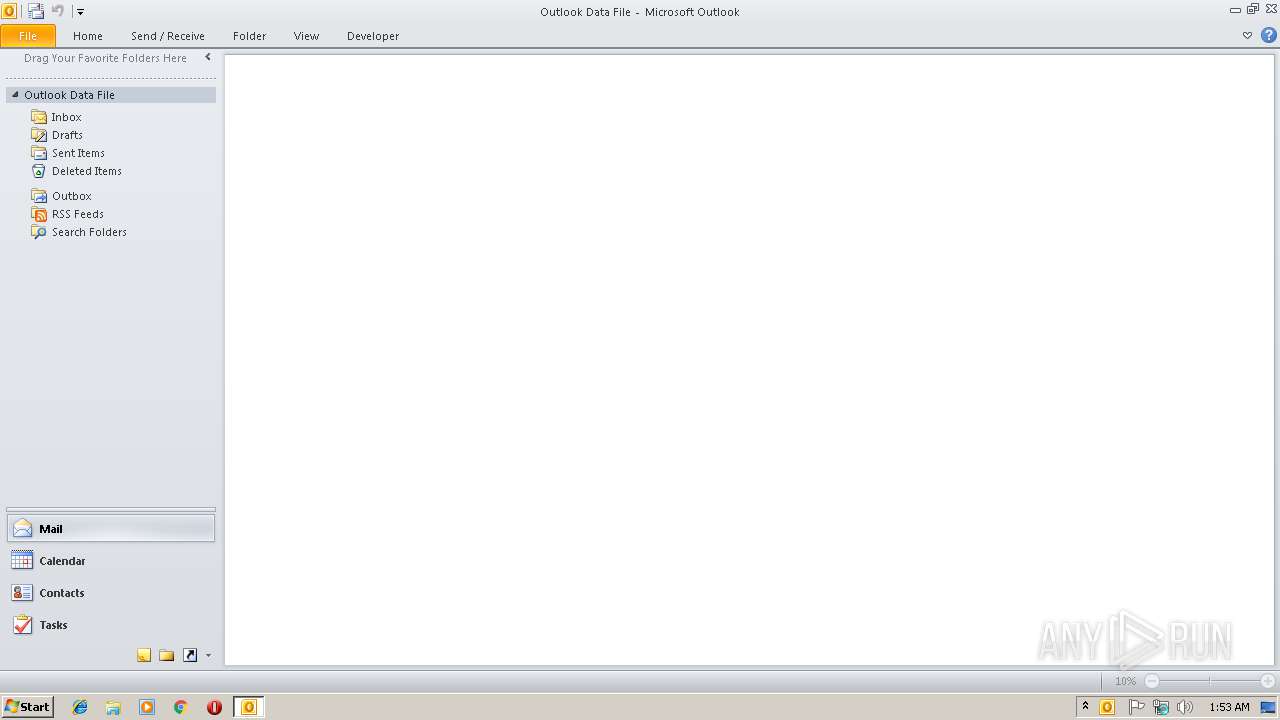Screen dimensions: 1280x720
Task: Switch to Contacts view
Action: (111, 593)
